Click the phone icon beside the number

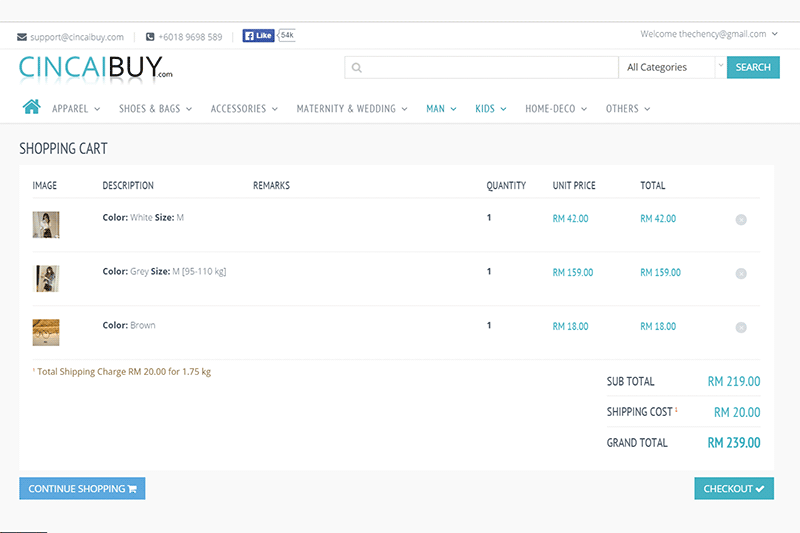pos(150,37)
